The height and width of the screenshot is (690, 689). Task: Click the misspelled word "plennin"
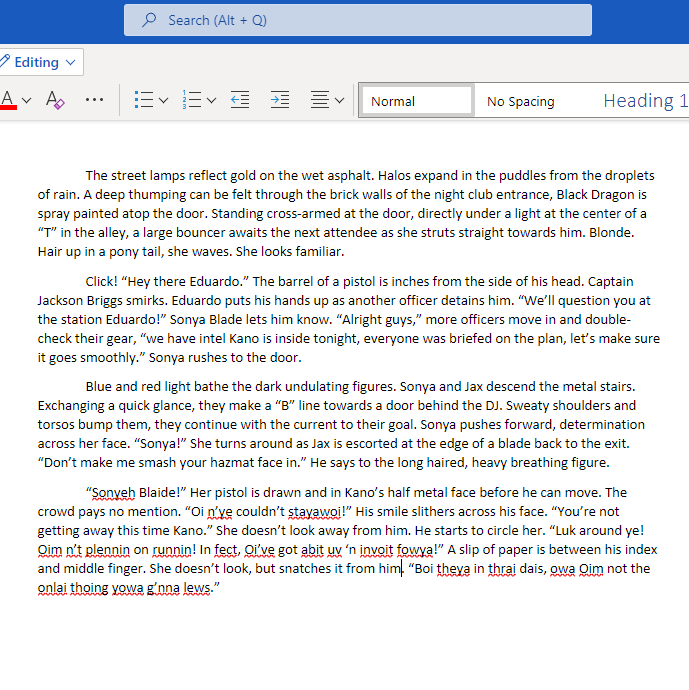pos(107,550)
